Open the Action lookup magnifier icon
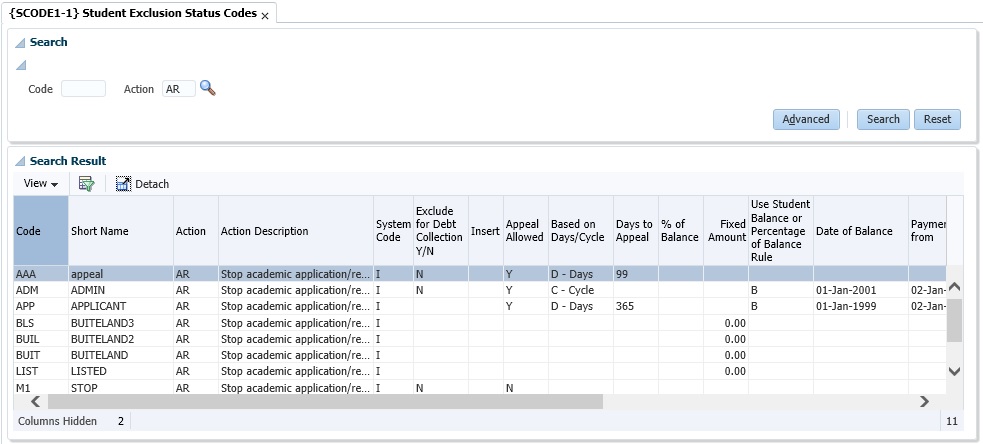983x444 pixels. [x=208, y=89]
